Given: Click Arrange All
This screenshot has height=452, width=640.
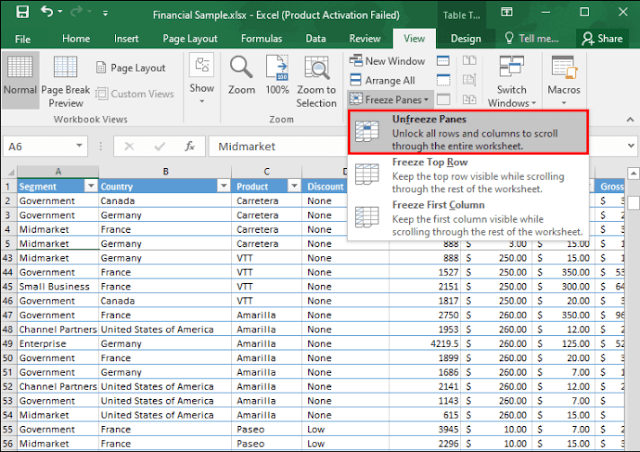Looking at the screenshot, I should coord(382,80).
